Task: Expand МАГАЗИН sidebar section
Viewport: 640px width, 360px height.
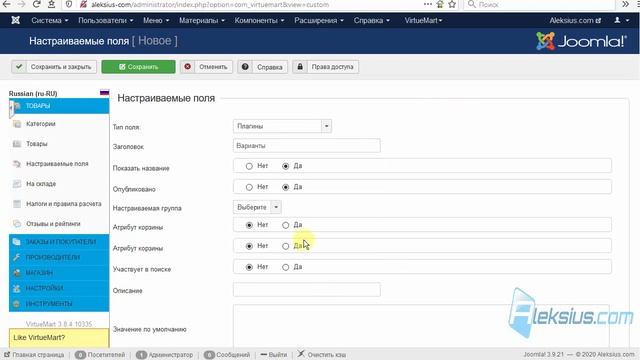Action: 59,273
